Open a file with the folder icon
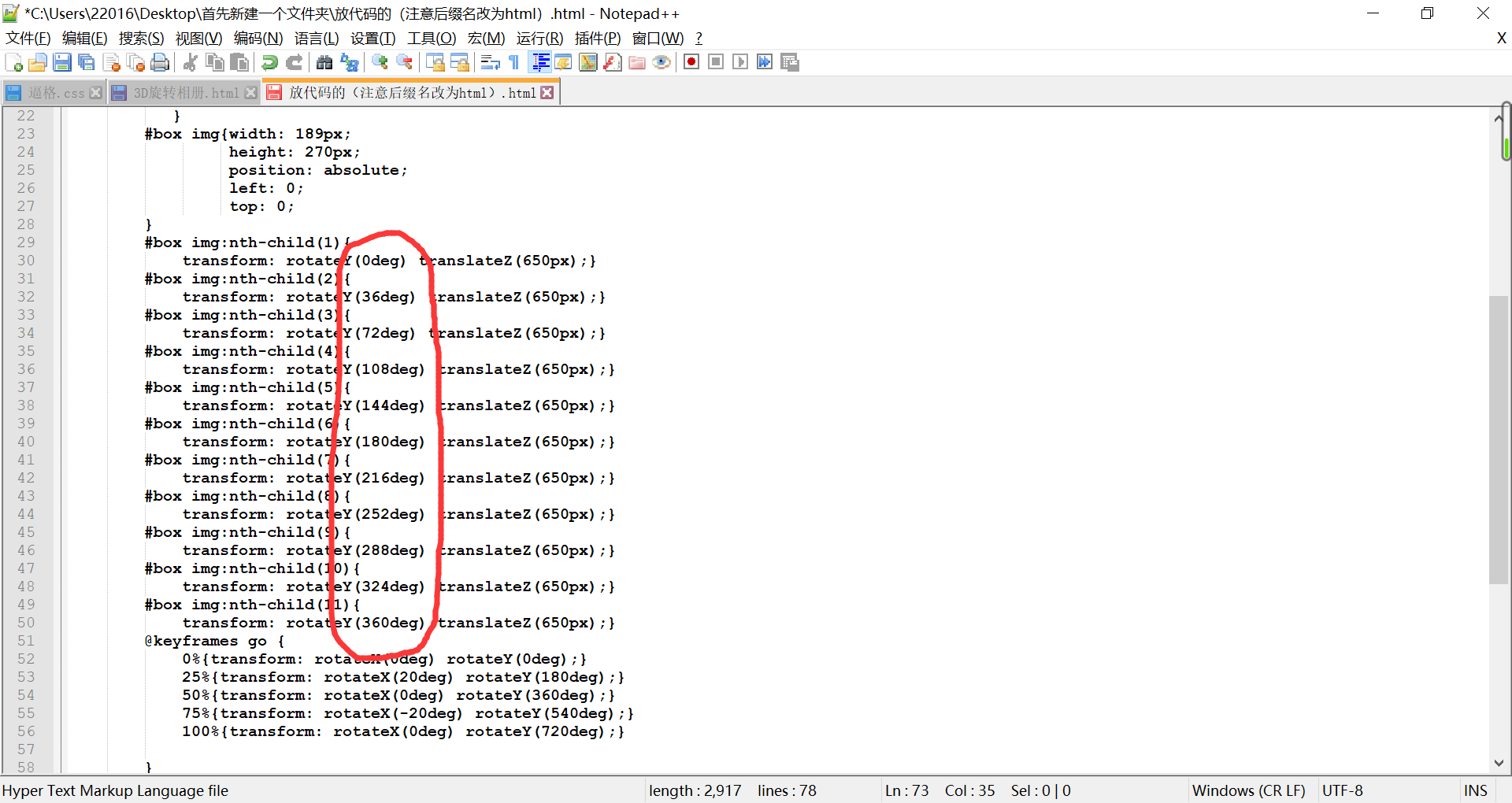Viewport: 1512px width, 803px height. [x=37, y=62]
